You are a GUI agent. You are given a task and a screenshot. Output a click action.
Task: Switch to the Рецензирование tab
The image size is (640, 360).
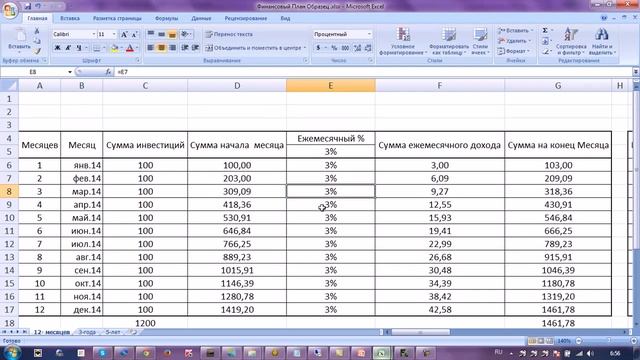coord(246,18)
